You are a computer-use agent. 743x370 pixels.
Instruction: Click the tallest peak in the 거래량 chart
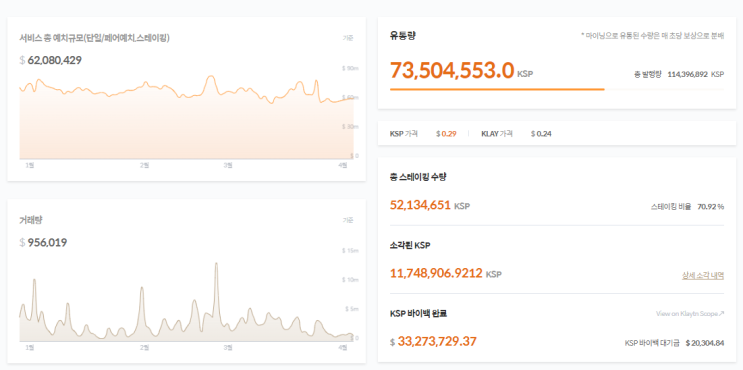216,263
